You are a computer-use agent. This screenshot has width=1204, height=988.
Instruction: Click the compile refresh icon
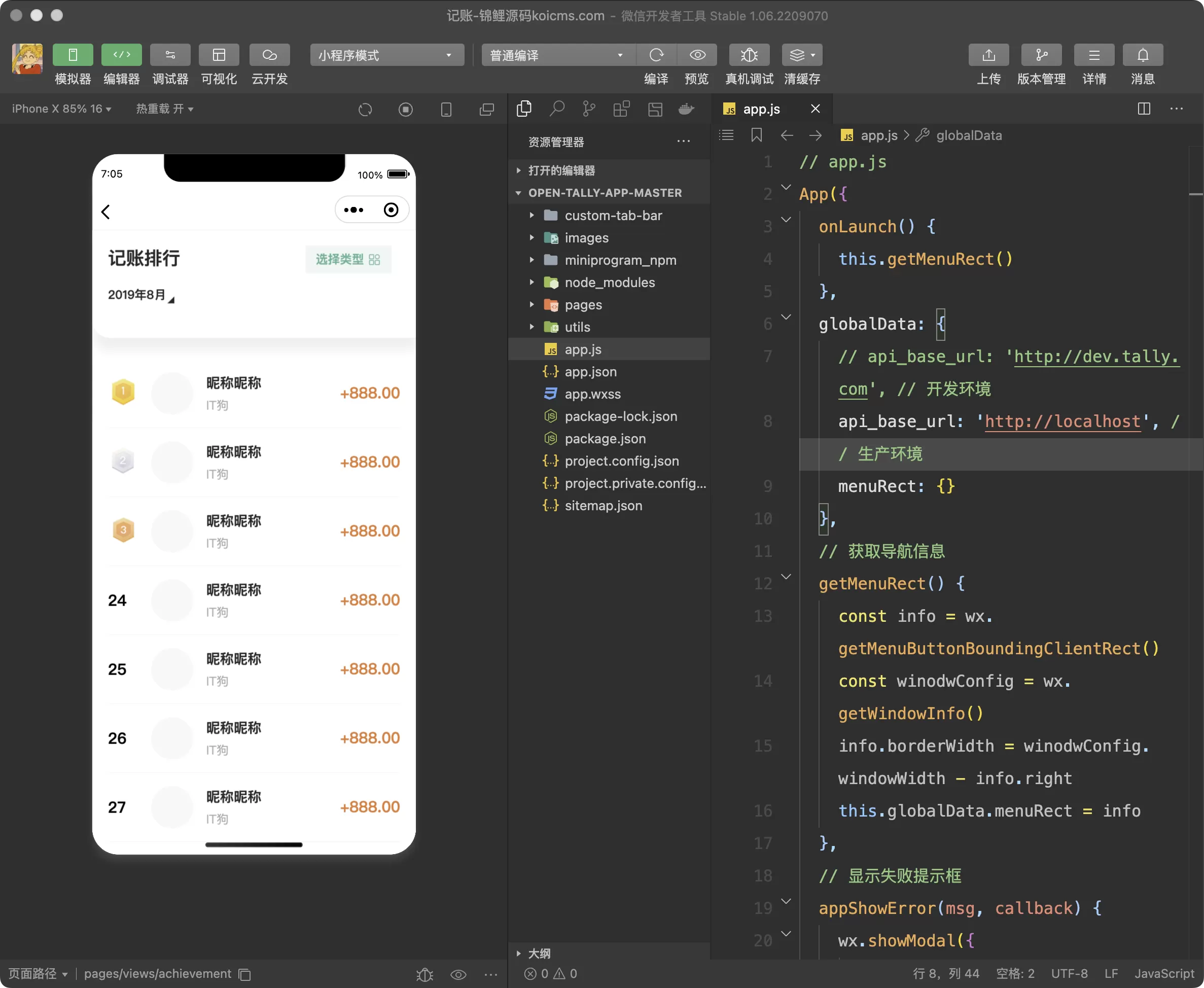[656, 55]
